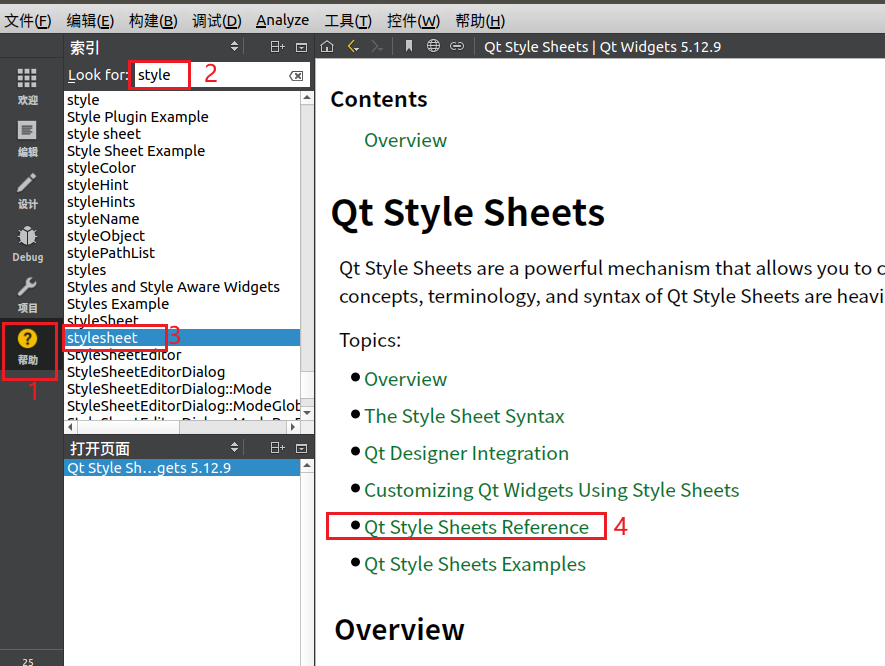Select 'styleHints' index entry
Image resolution: width=885 pixels, height=666 pixels.
coord(182,201)
